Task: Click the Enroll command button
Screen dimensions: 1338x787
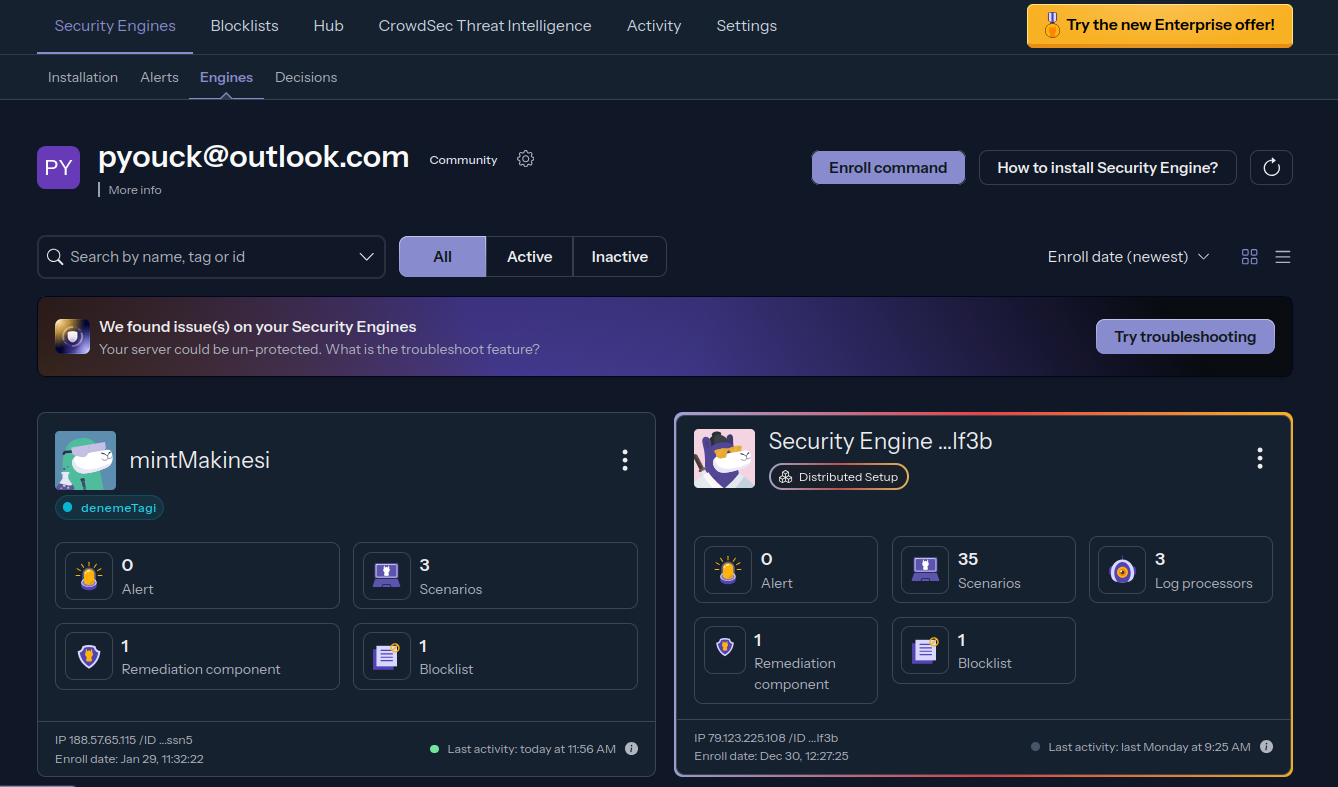Action: pyautogui.click(x=887, y=168)
